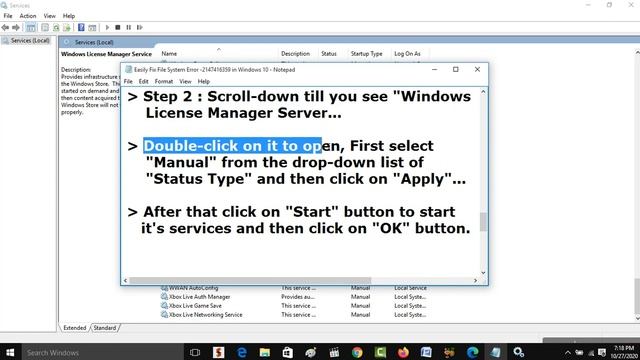Click the Start Service play icon
640x360 pixels.
pos(107,27)
